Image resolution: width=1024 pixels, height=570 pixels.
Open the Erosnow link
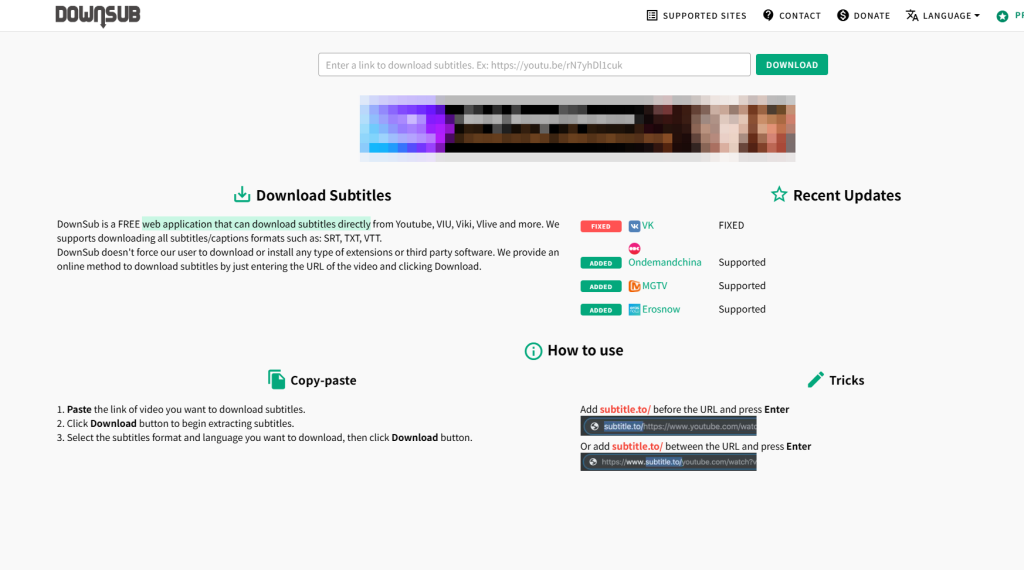661,309
